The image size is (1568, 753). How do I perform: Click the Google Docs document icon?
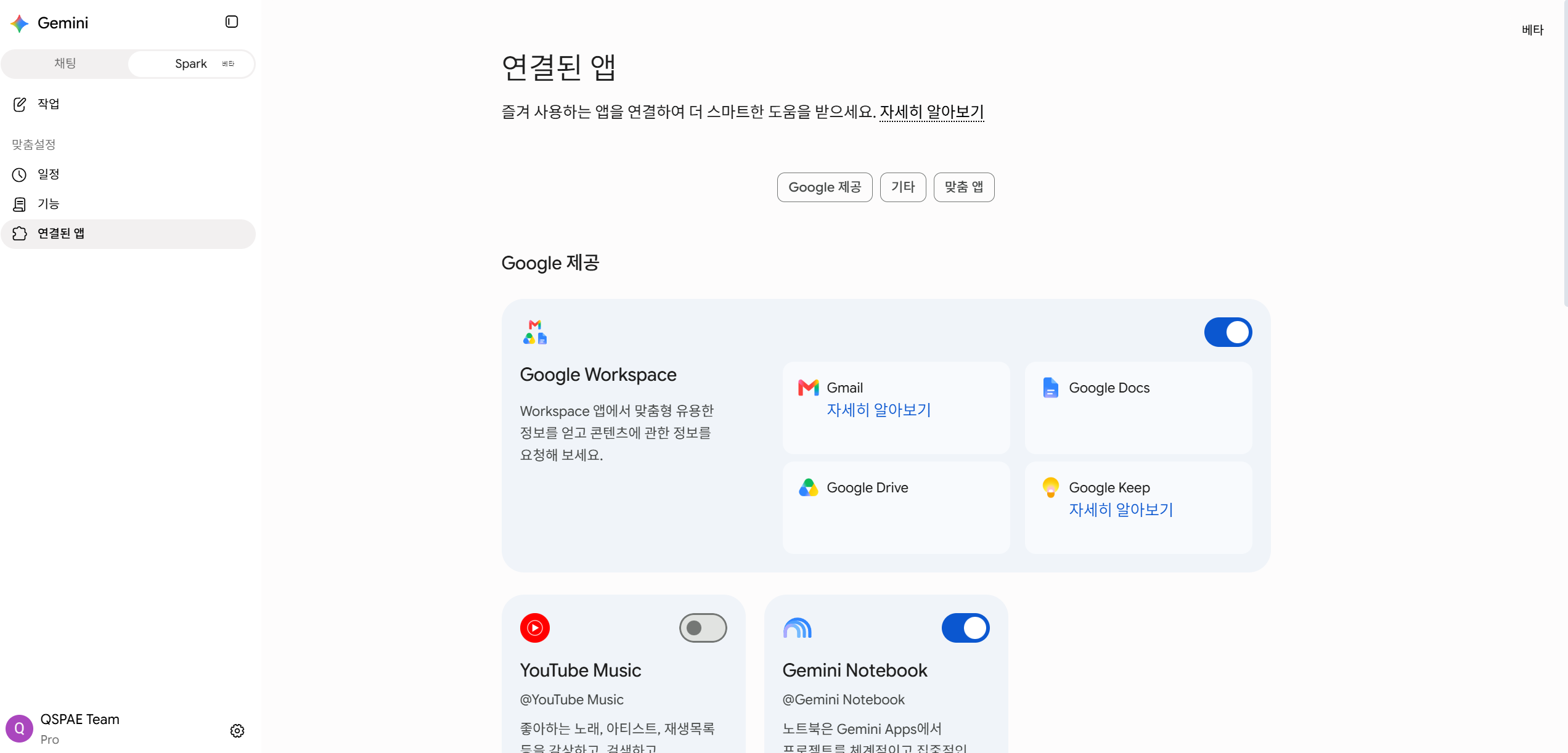pyautogui.click(x=1051, y=388)
